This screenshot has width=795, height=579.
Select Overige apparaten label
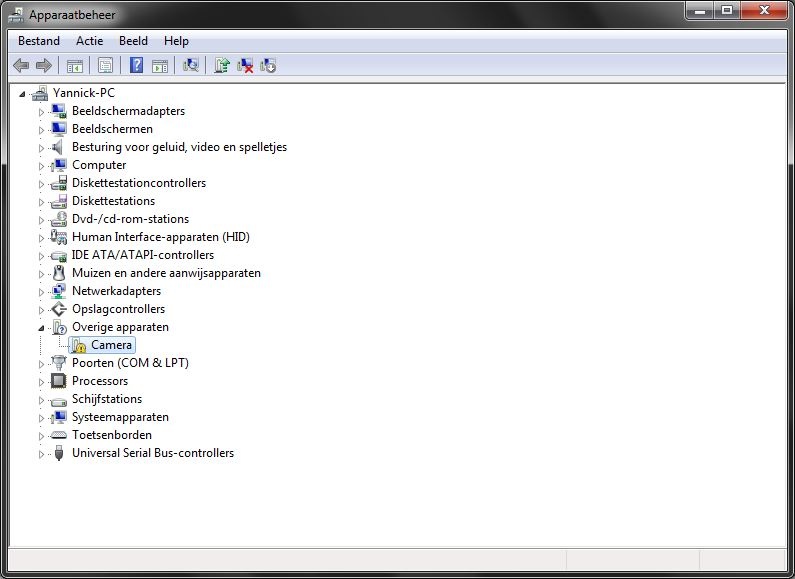pos(120,327)
